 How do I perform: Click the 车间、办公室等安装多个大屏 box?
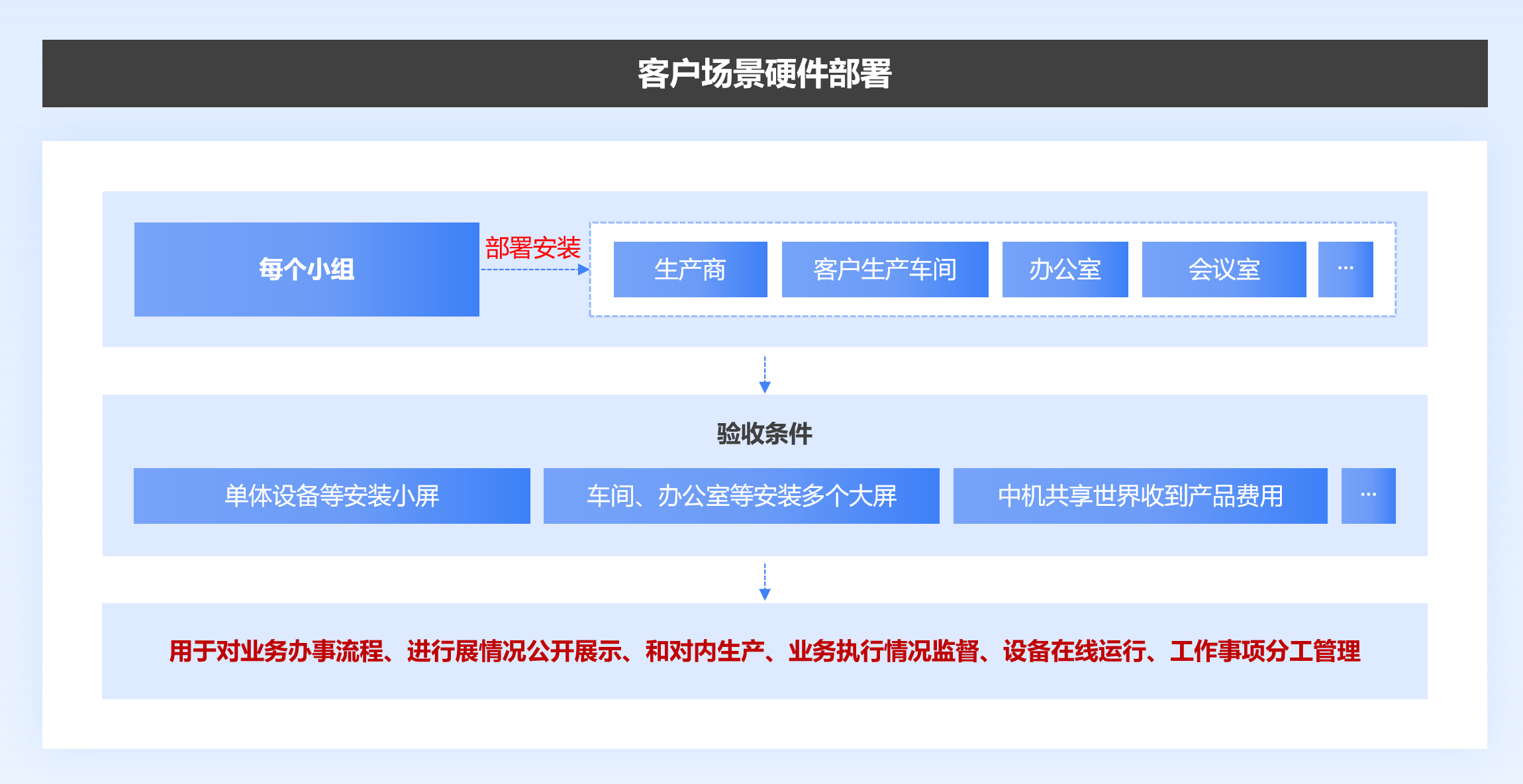click(x=741, y=496)
